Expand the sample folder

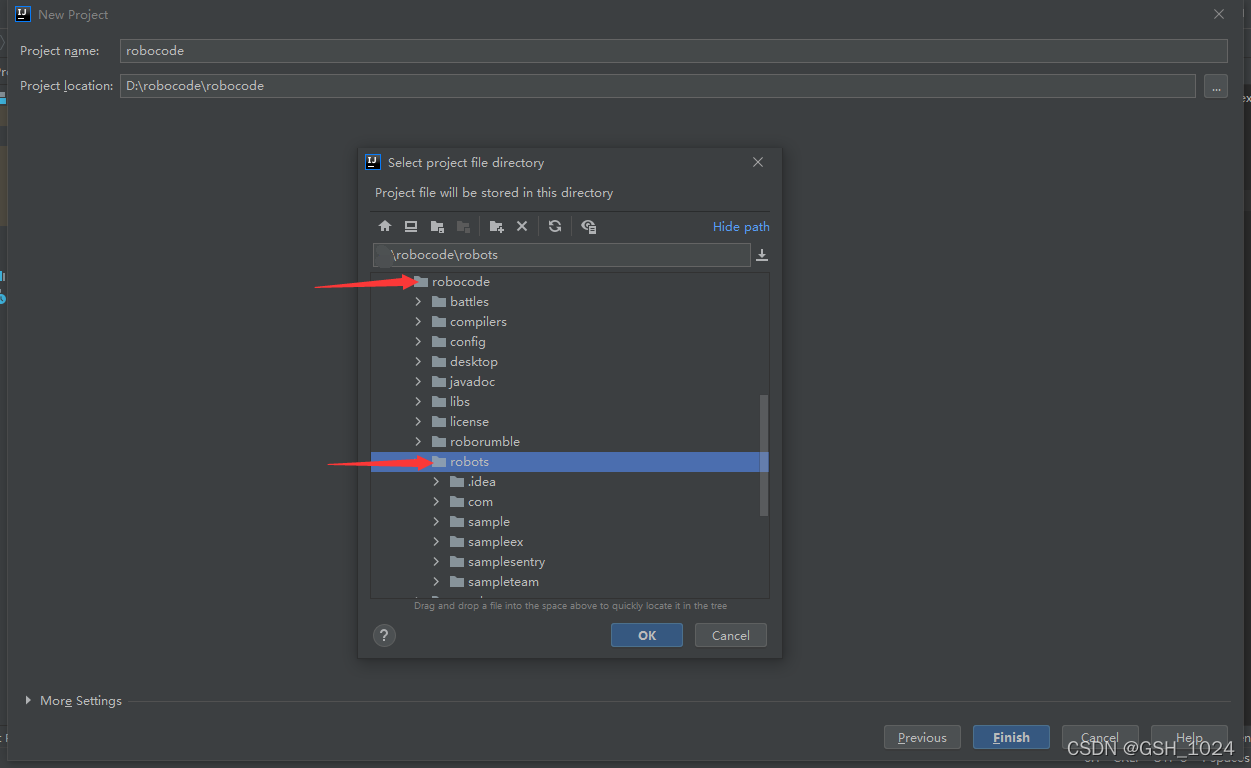click(x=436, y=521)
